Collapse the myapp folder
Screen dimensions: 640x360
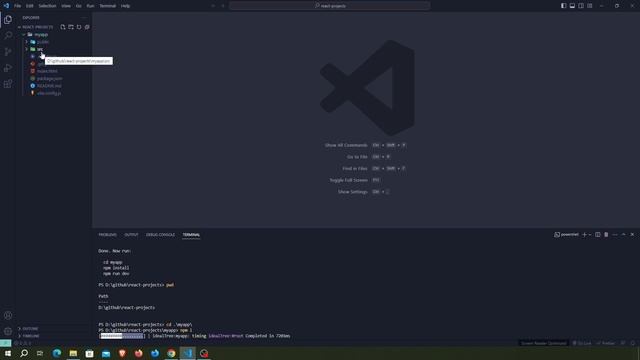41,35
